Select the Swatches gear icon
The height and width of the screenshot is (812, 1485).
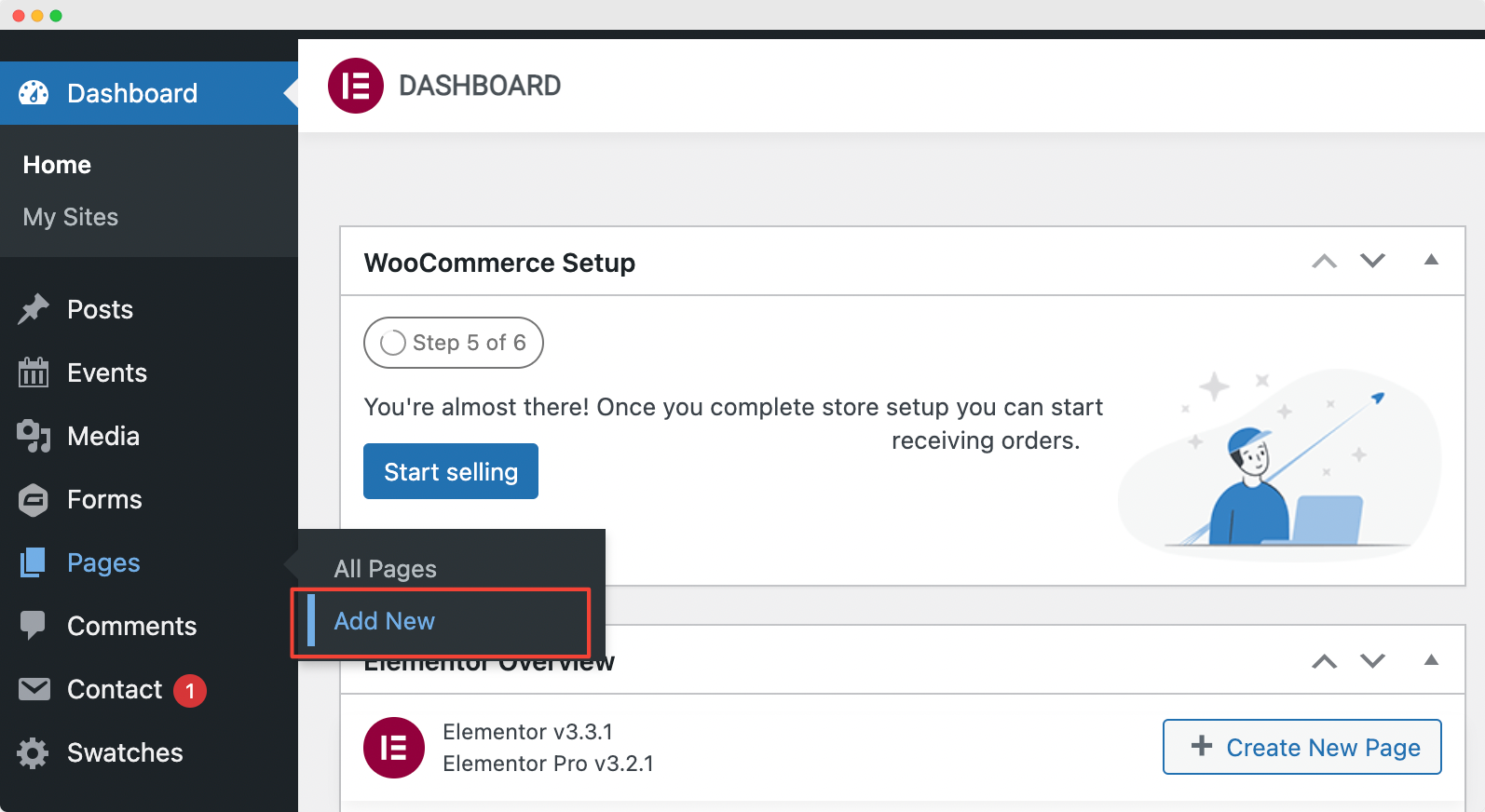click(x=34, y=752)
